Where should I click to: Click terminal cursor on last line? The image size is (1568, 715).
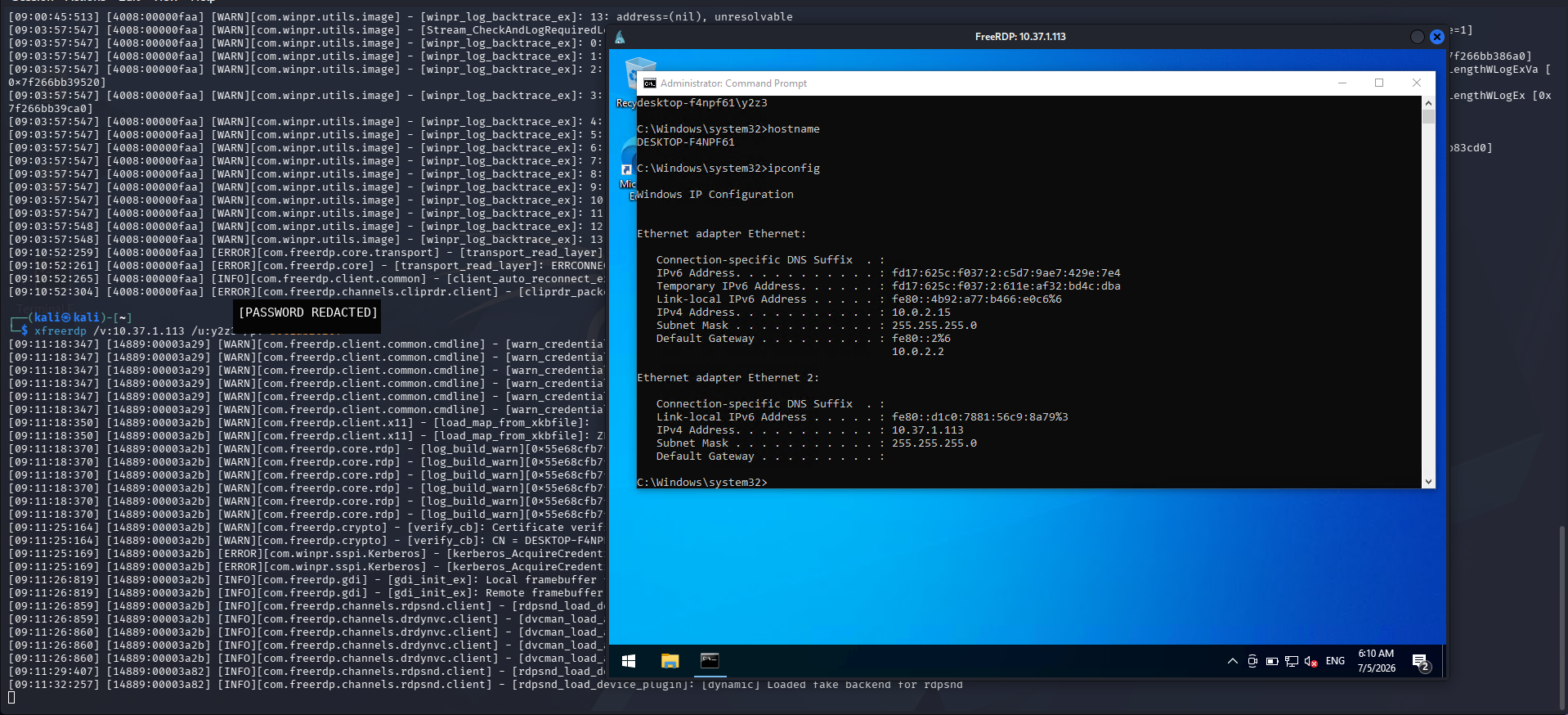tap(11, 698)
